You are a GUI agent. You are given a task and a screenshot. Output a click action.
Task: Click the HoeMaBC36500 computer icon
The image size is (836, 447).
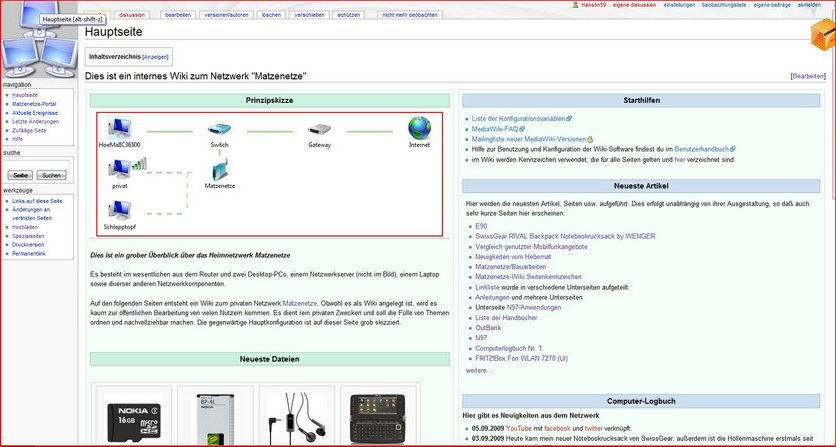119,128
